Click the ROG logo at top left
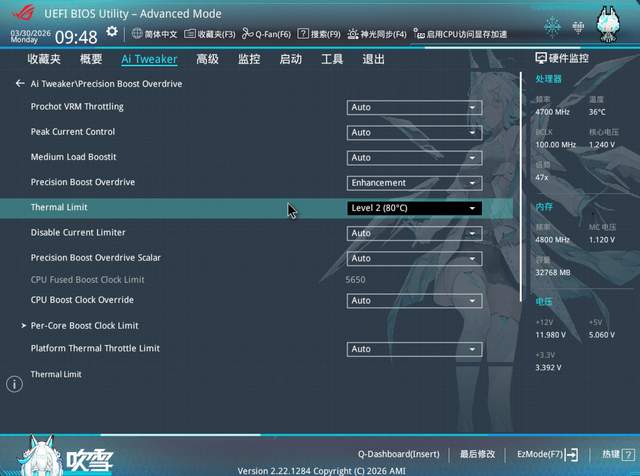The height and width of the screenshot is (476, 640). 24,13
